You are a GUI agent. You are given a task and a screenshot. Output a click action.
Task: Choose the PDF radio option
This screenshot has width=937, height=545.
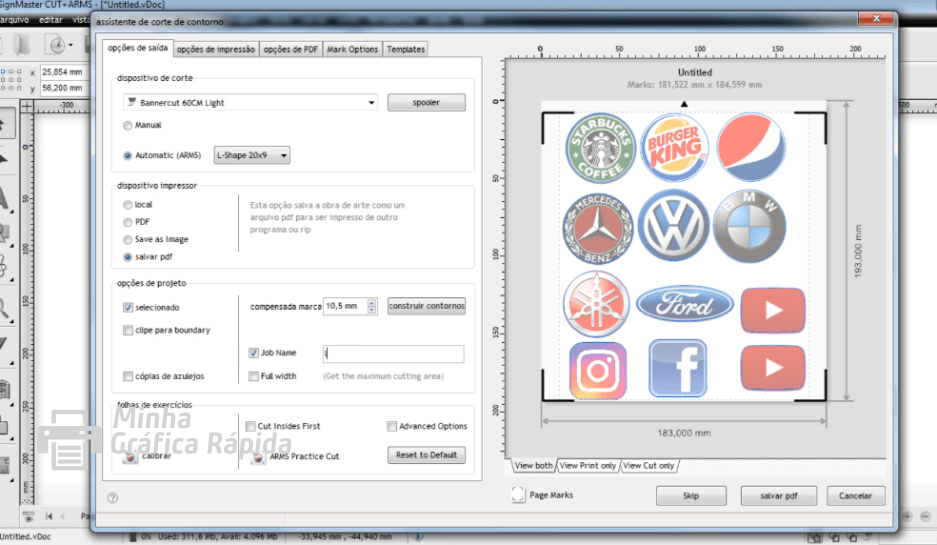[x=127, y=222]
